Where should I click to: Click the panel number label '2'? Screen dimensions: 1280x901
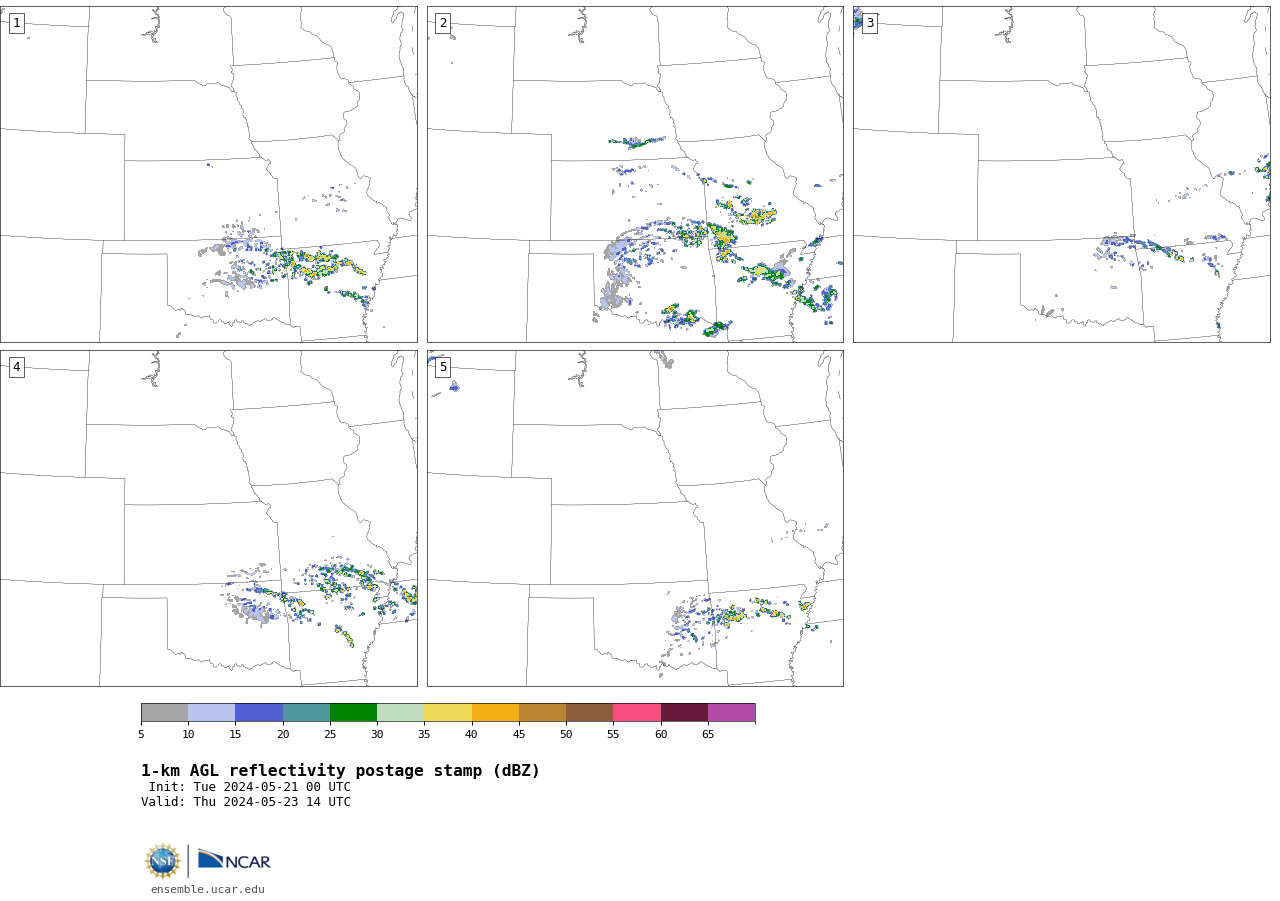[x=443, y=23]
